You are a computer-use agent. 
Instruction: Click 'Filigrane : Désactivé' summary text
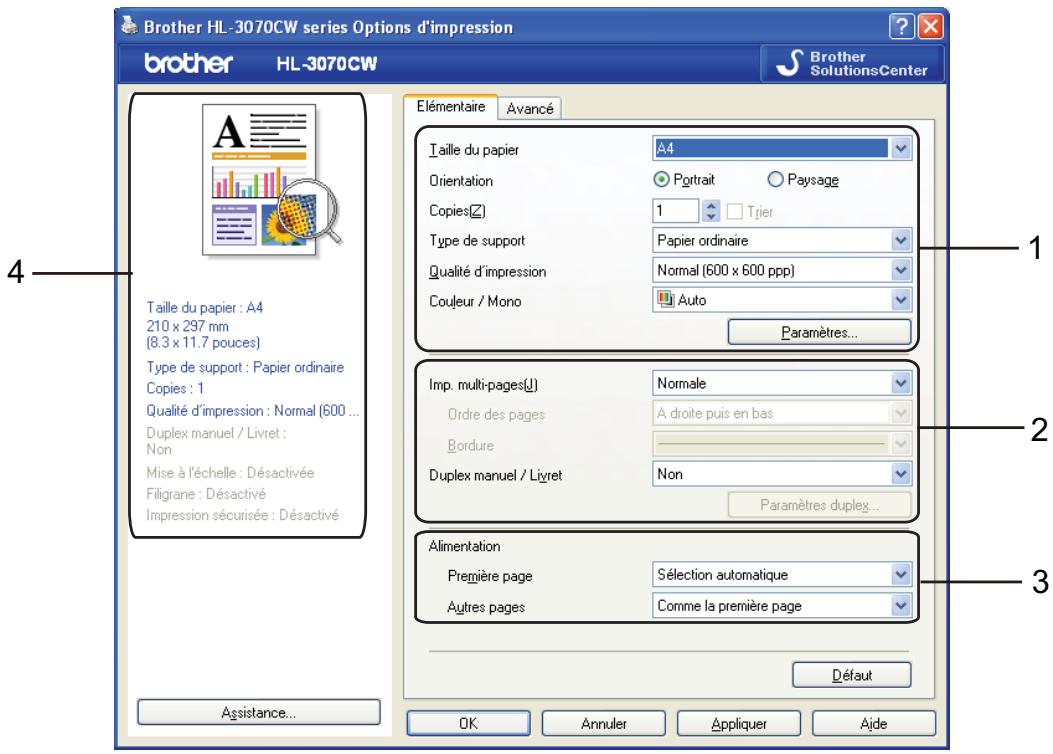[206, 493]
